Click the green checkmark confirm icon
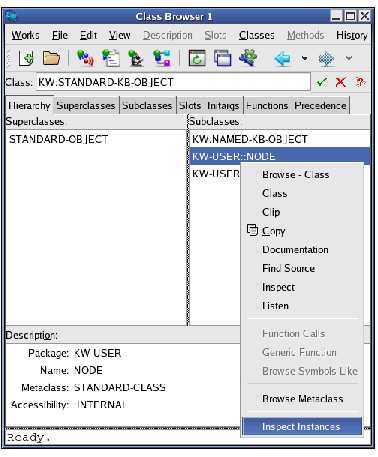This screenshot has width=378, height=457. (x=322, y=82)
